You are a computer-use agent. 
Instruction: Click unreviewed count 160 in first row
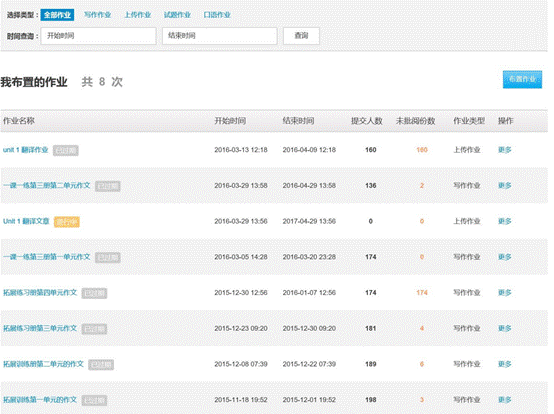tap(422, 150)
